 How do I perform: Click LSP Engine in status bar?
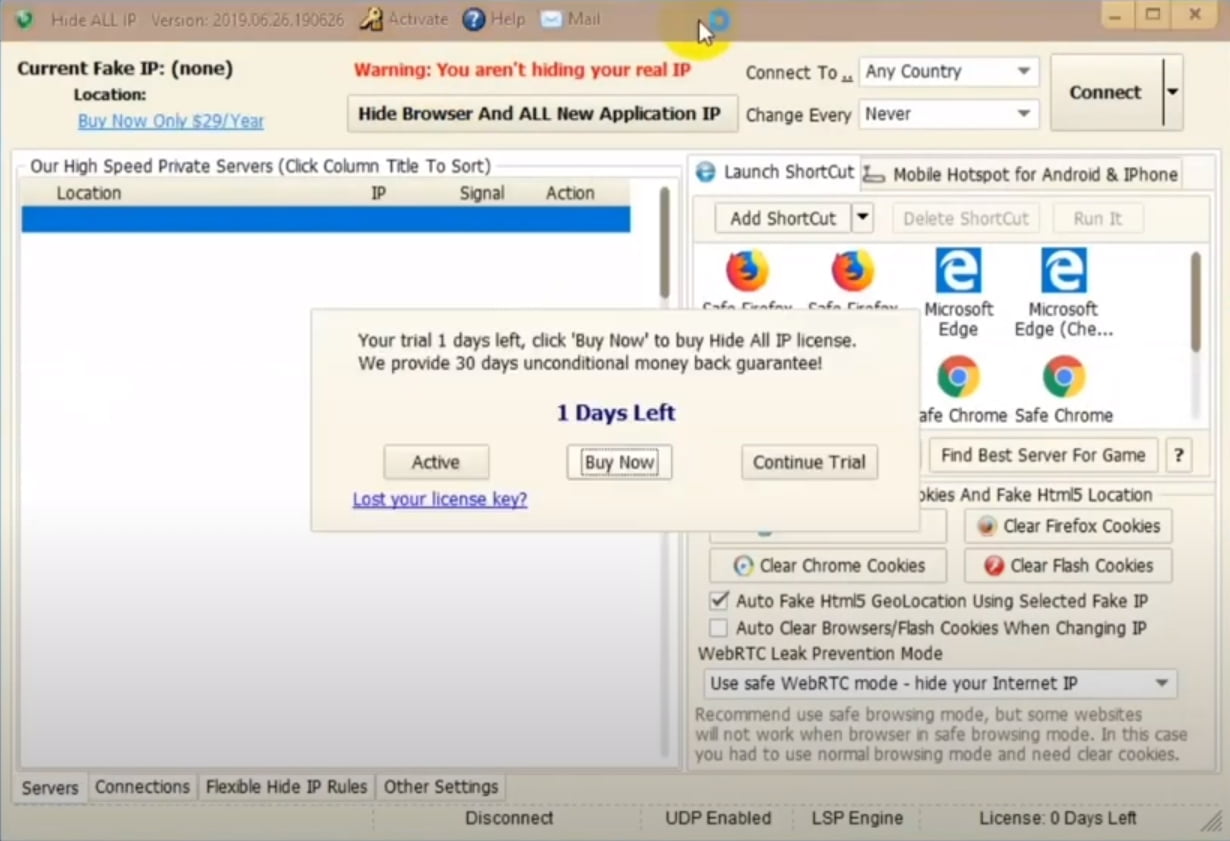pyautogui.click(x=857, y=818)
